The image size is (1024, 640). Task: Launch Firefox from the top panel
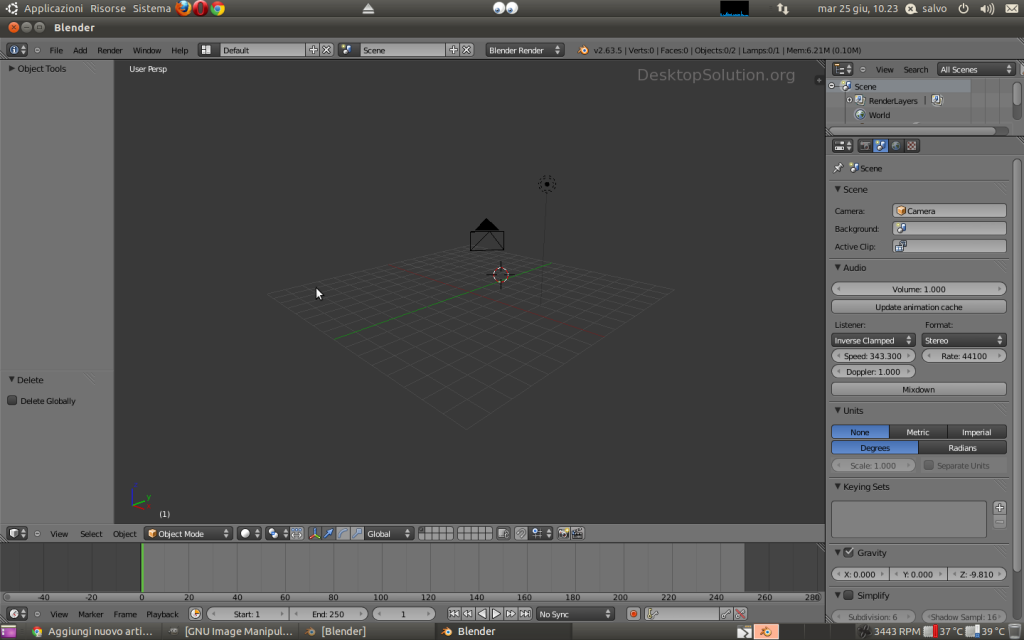pos(184,8)
